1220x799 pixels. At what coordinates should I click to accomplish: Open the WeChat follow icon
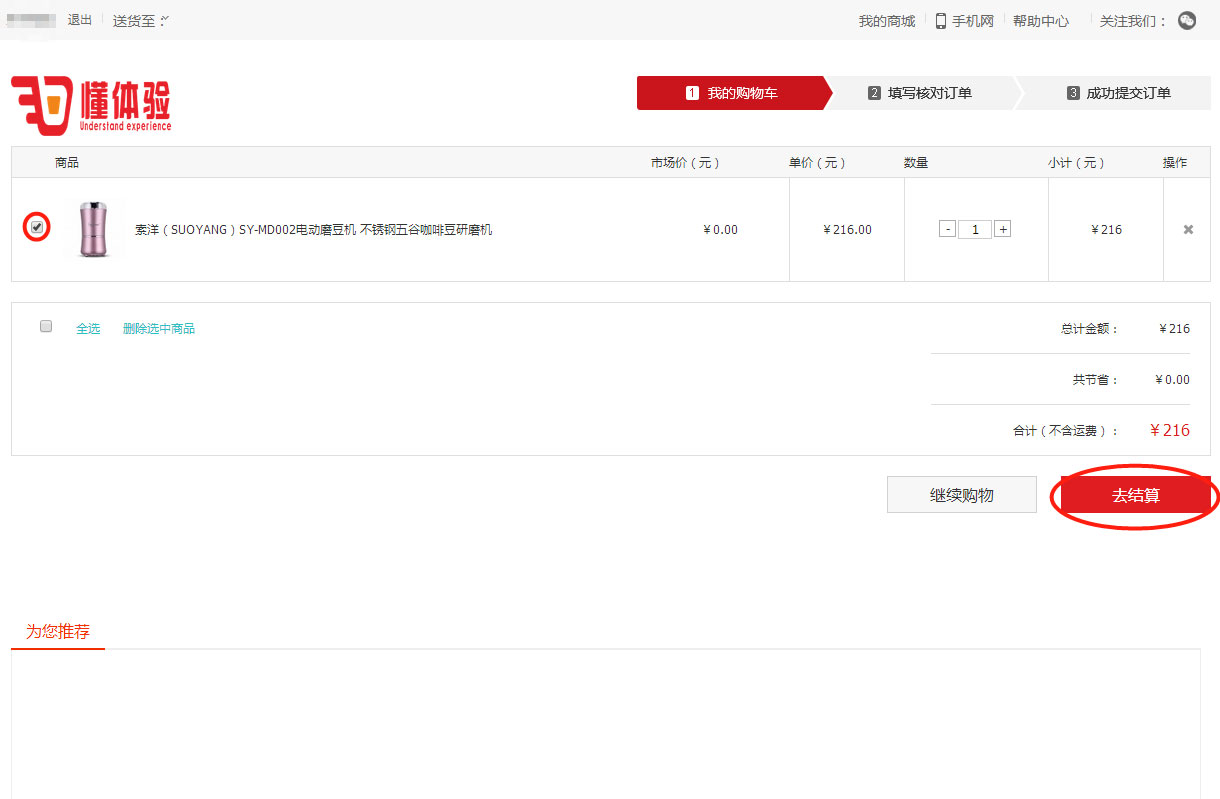tap(1187, 21)
